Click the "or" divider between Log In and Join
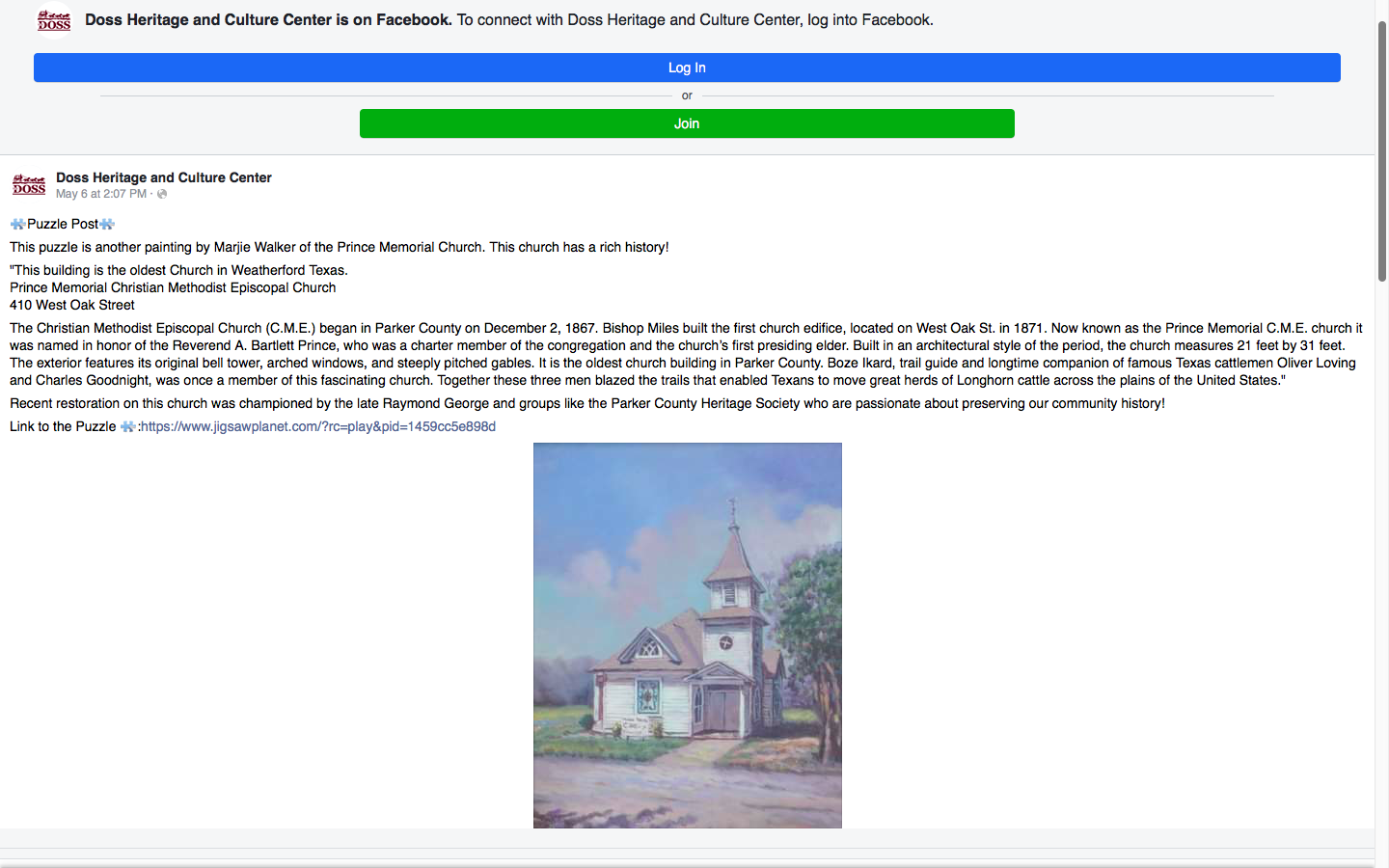This screenshot has height=868, width=1389. point(687,95)
